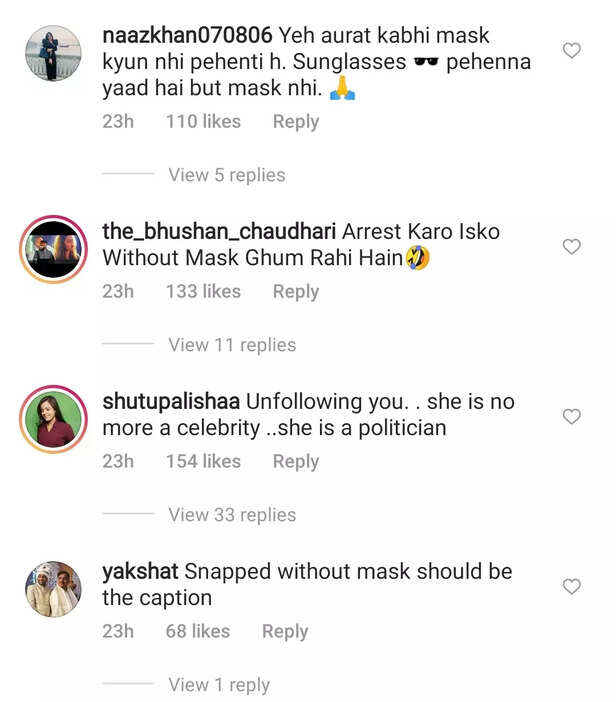See who gave 154 likes

pos(203,462)
